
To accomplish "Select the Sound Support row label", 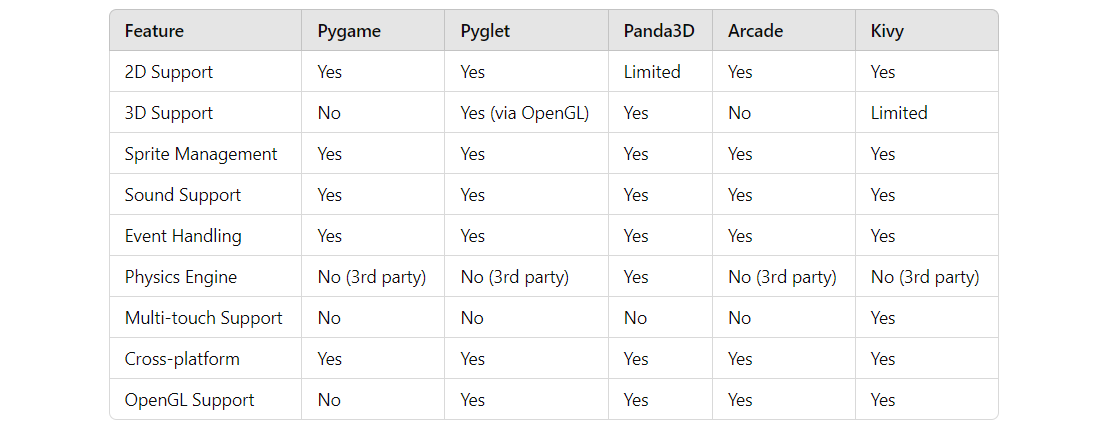I will (183, 195).
